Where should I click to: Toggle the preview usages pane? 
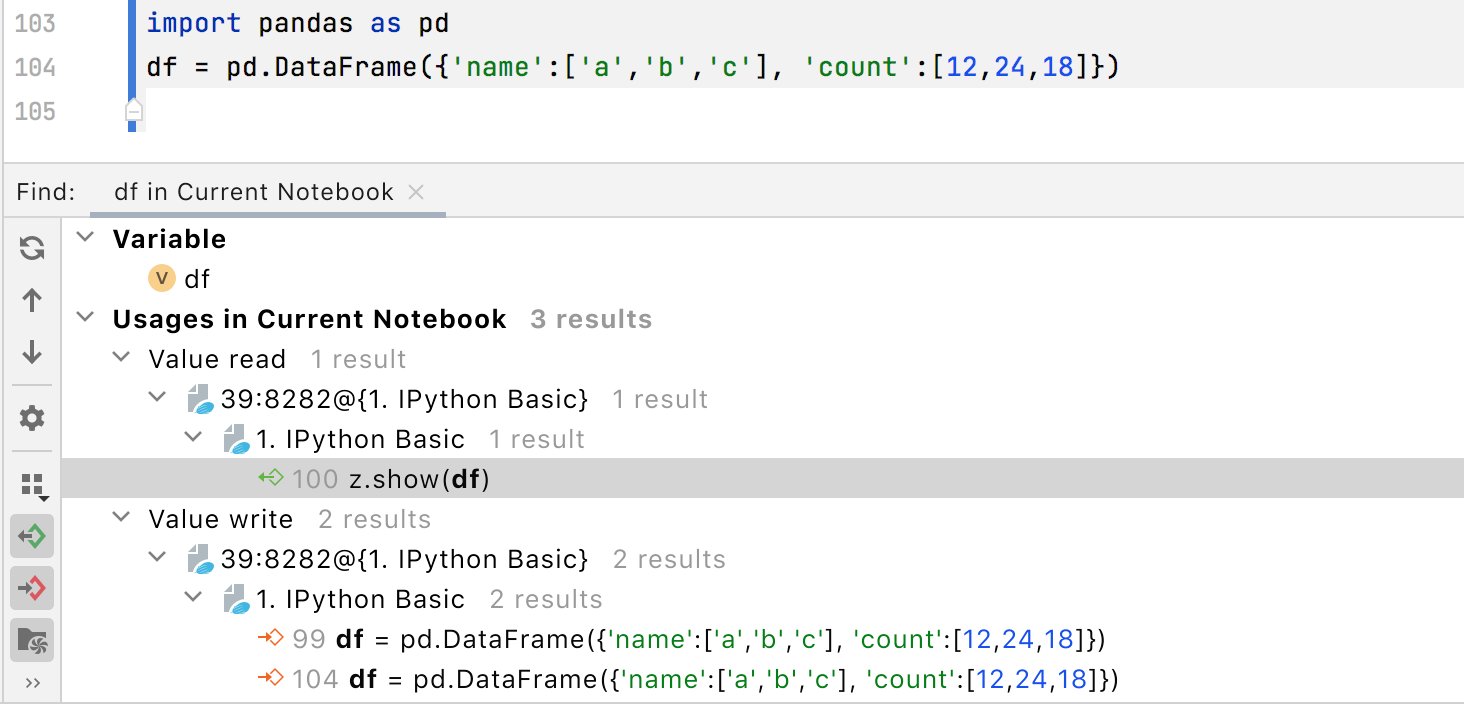(x=31, y=640)
